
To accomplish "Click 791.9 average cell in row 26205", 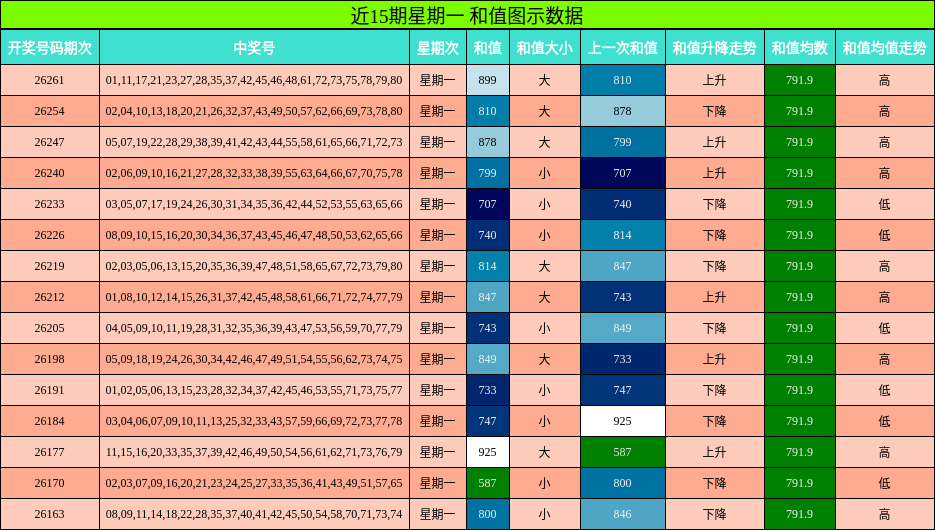I will point(800,328).
